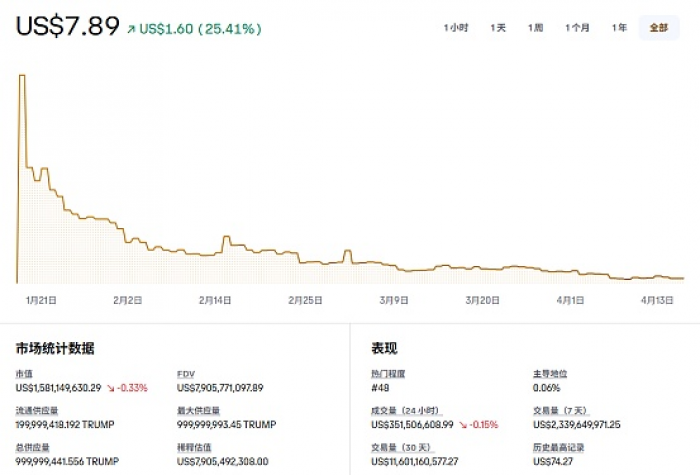This screenshot has height=475, width=700.
Task: Choose the 1周 chart range
Action: tap(536, 28)
